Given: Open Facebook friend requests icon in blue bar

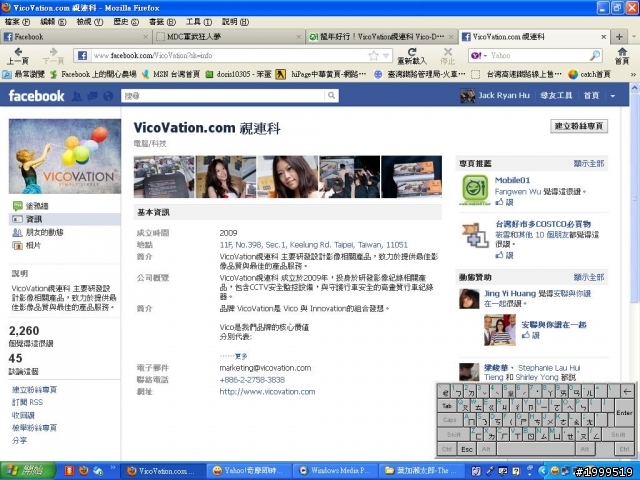Looking at the screenshot, I should pyautogui.click(x=76, y=96).
